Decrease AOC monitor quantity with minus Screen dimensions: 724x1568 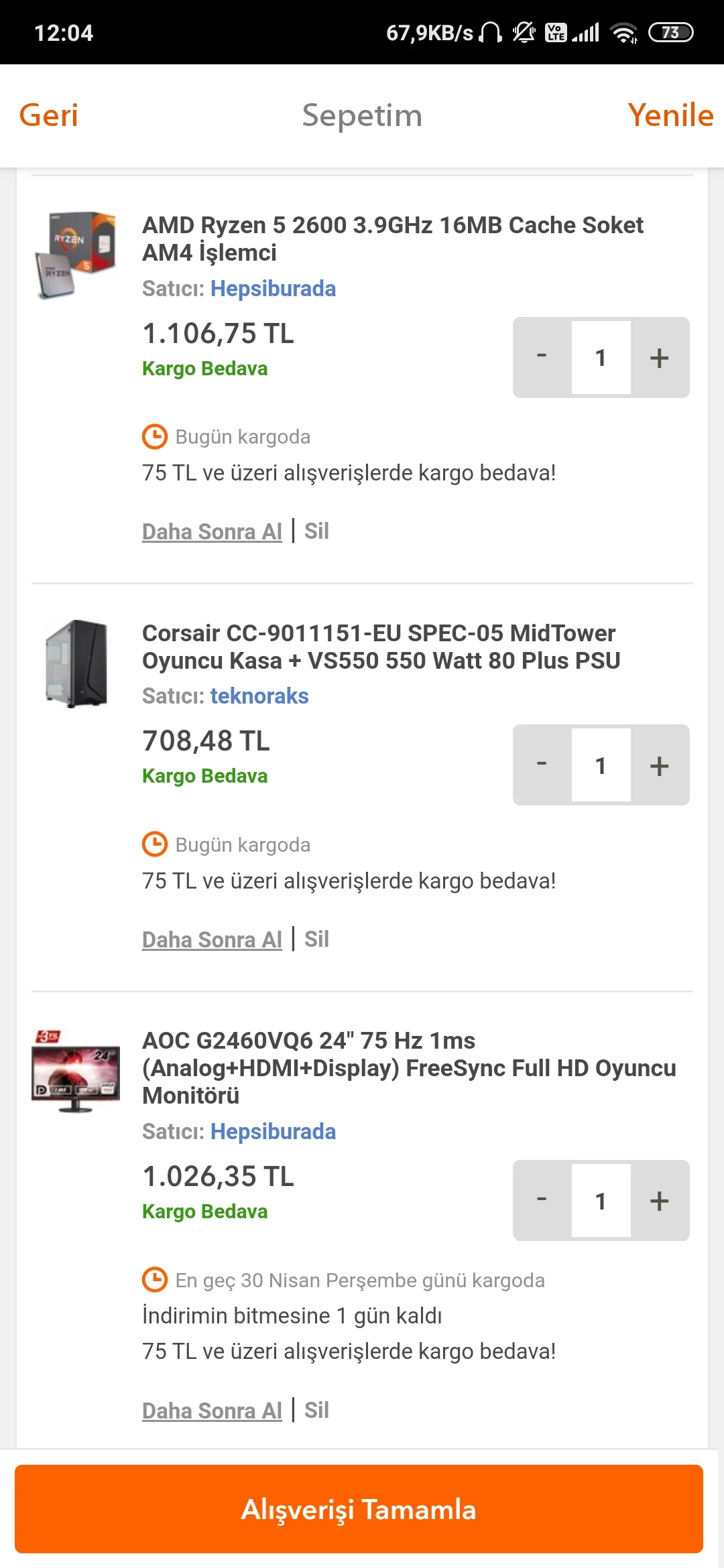point(542,1201)
